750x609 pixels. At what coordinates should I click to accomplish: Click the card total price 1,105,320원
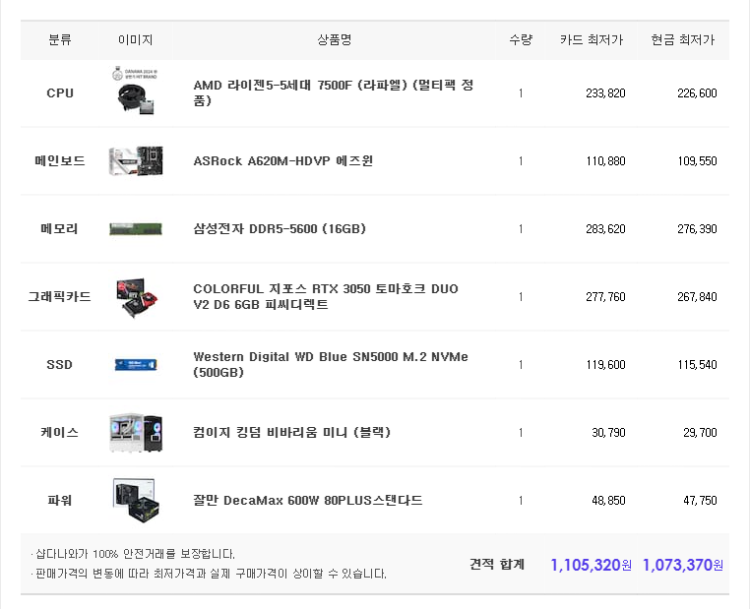(x=590, y=565)
